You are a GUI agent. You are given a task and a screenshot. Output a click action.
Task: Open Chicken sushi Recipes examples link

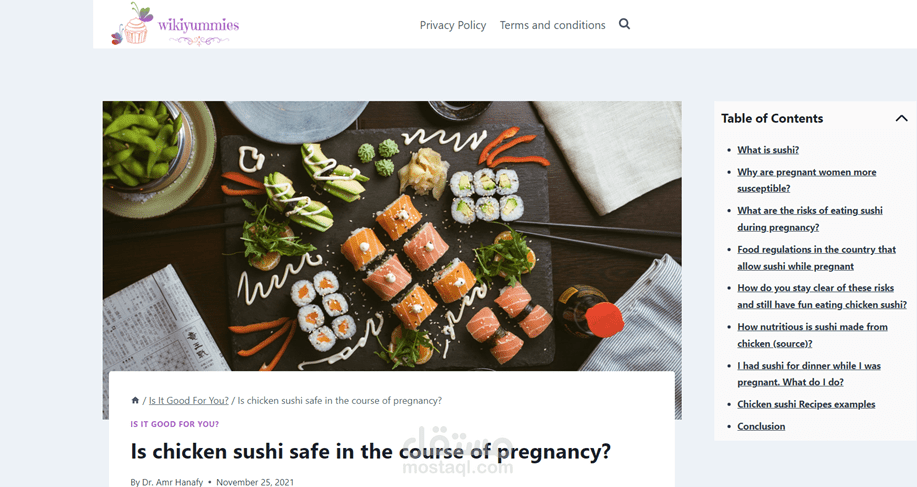pyautogui.click(x=806, y=404)
